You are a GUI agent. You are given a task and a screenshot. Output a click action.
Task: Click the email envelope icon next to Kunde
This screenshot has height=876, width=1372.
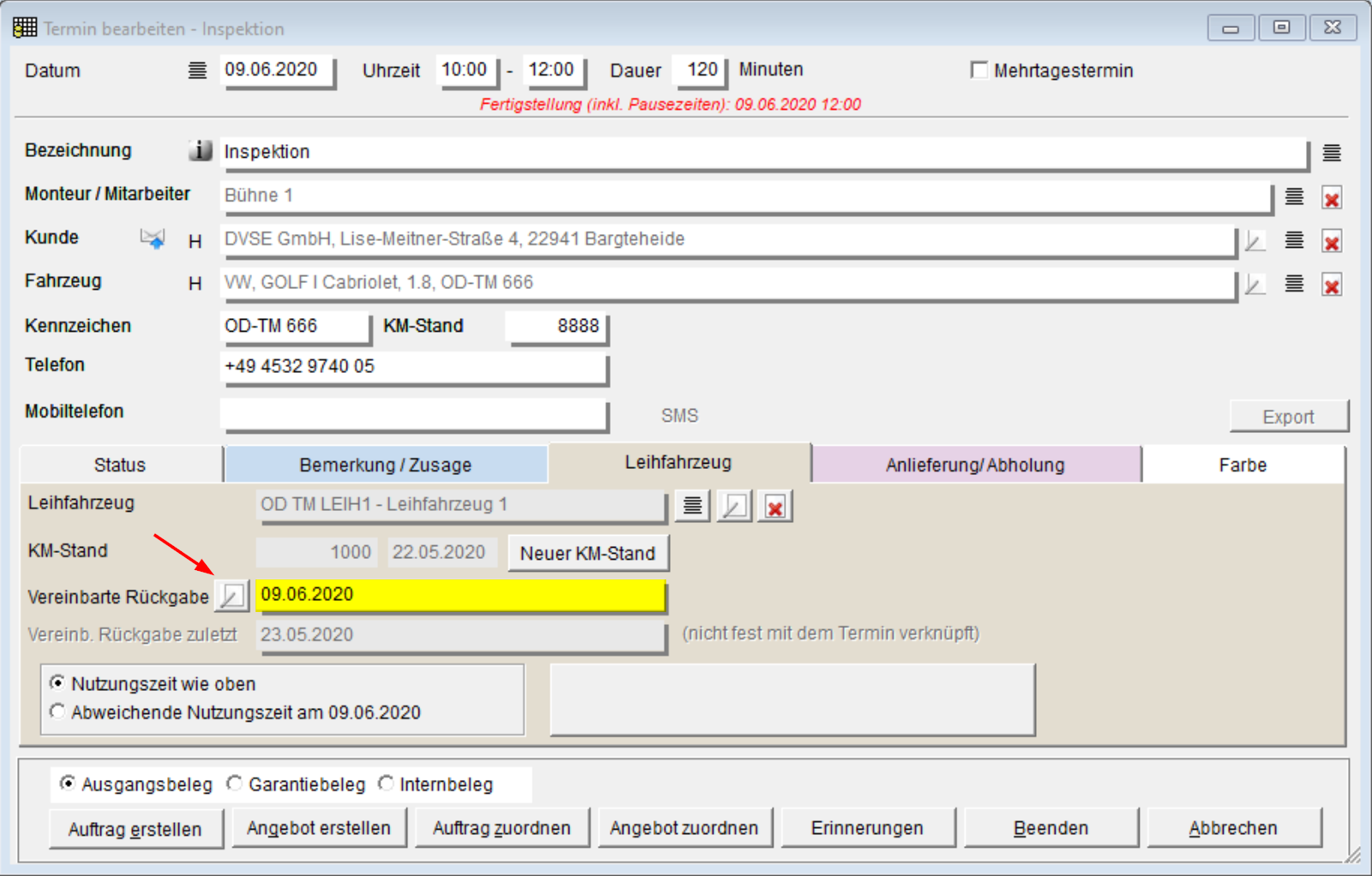(x=153, y=238)
